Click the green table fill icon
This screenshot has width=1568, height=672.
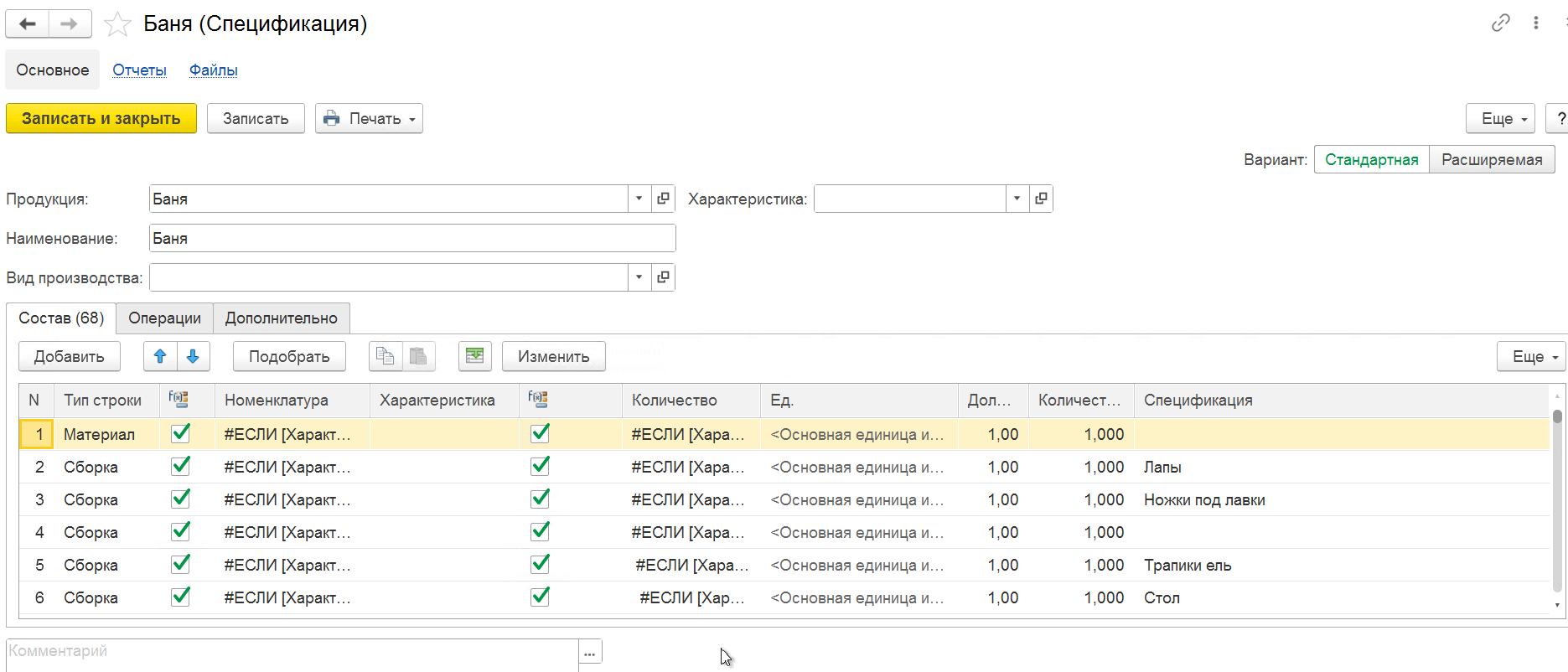474,356
